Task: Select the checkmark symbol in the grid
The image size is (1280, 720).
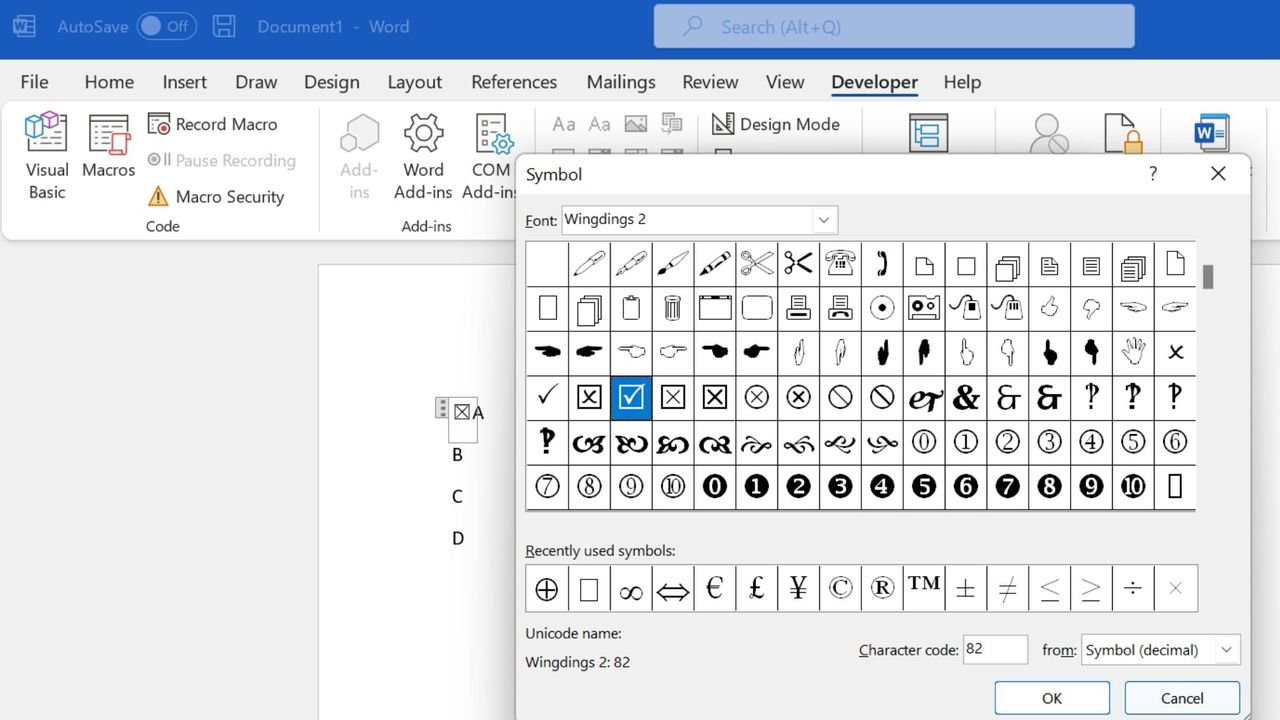Action: pos(546,397)
